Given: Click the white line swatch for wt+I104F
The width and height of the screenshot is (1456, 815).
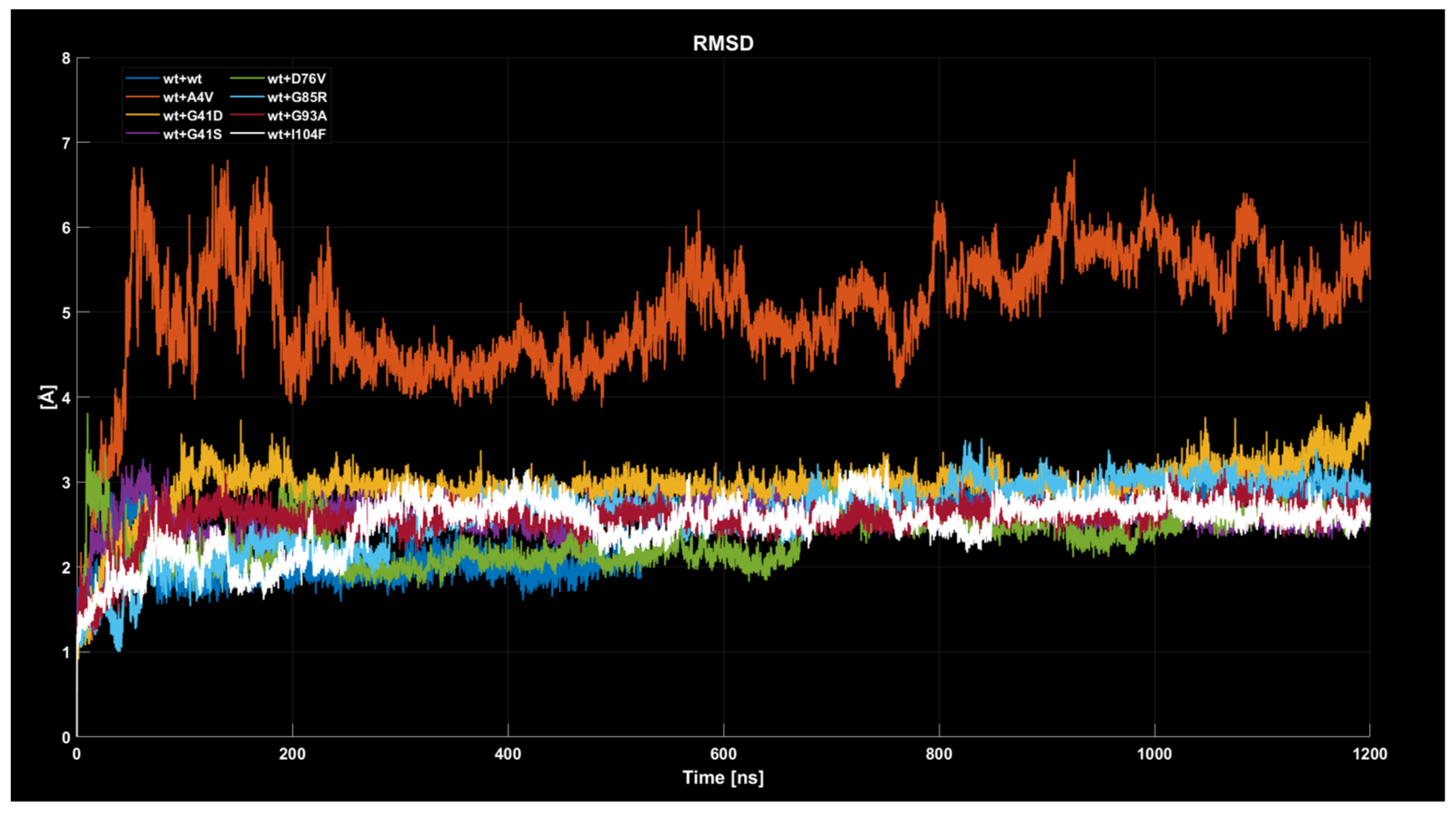Looking at the screenshot, I should click(x=247, y=134).
